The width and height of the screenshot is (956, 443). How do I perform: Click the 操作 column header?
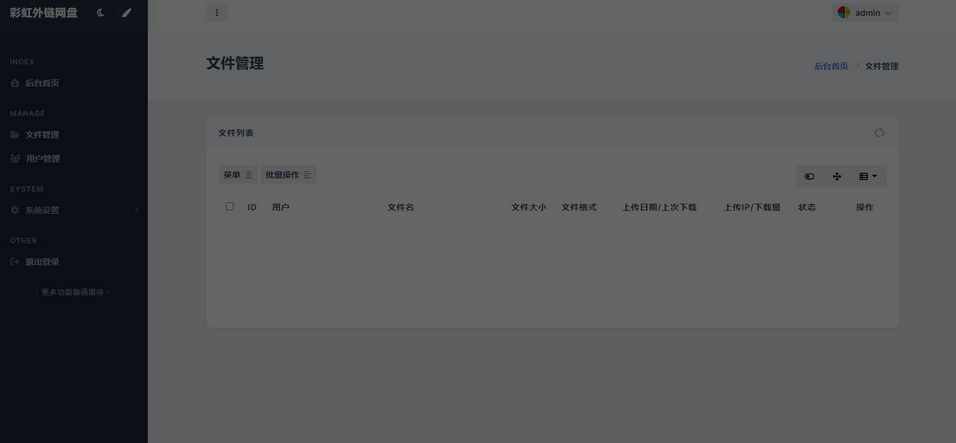tap(865, 208)
